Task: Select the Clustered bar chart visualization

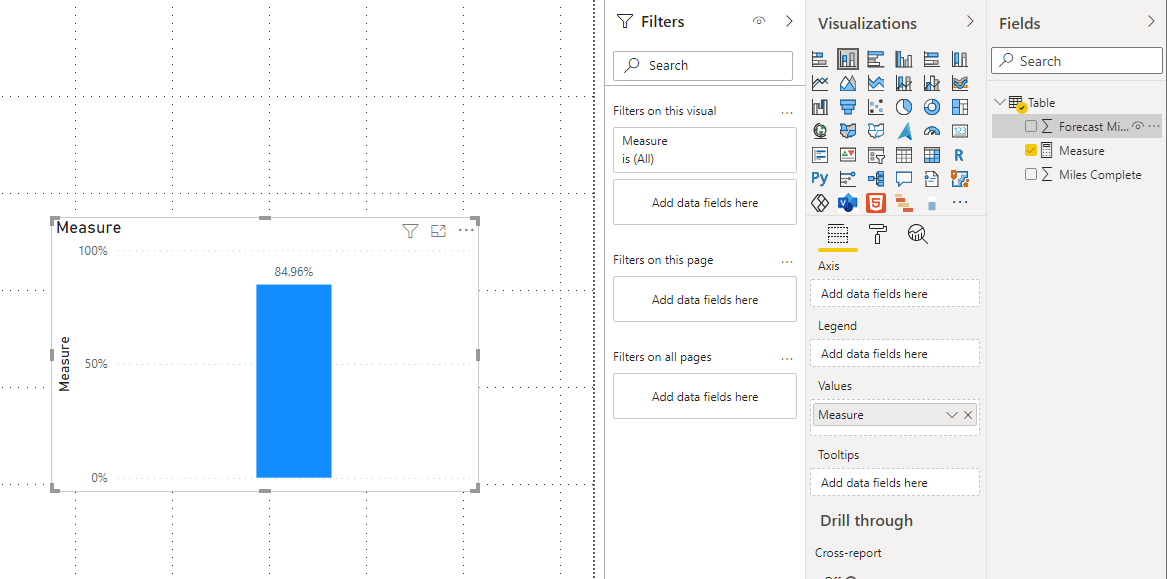Action: (x=876, y=59)
